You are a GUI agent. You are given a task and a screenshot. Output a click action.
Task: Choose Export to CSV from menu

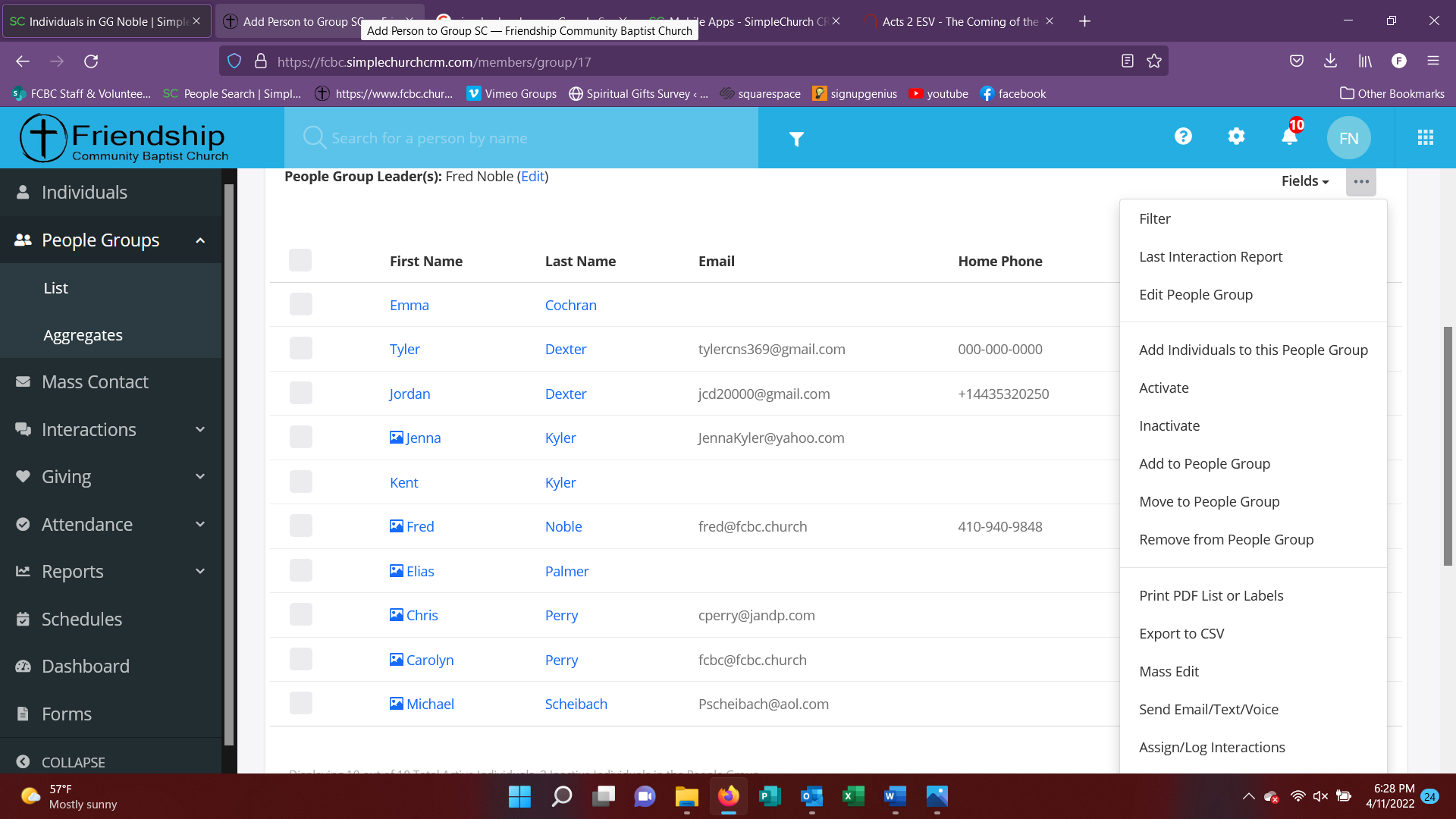point(1181,633)
